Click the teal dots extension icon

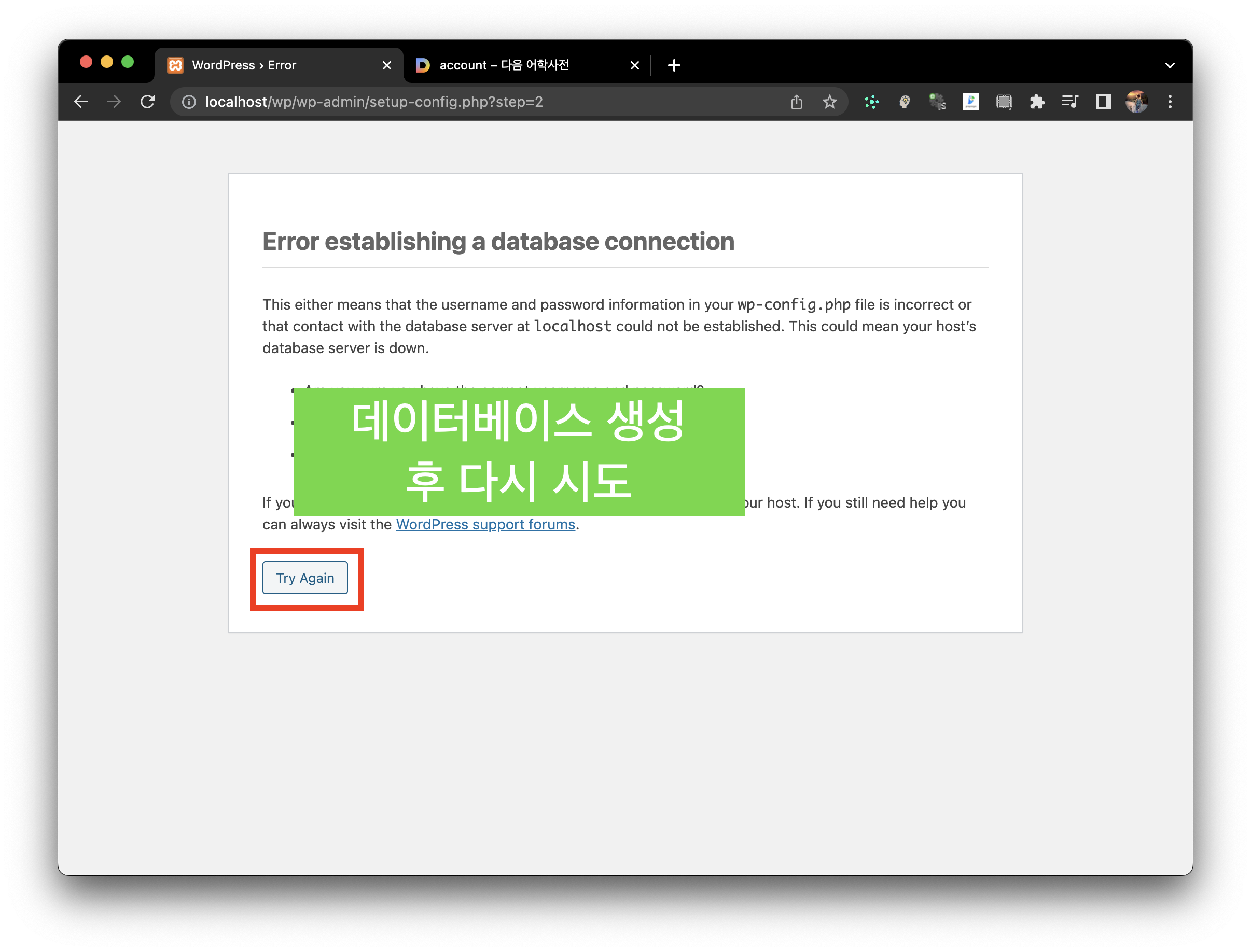coord(871,102)
